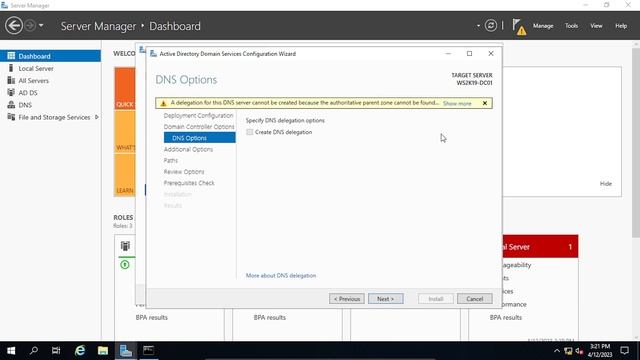Image resolution: width=640 pixels, height=360 pixels.
Task: Open the View menu
Action: click(596, 26)
